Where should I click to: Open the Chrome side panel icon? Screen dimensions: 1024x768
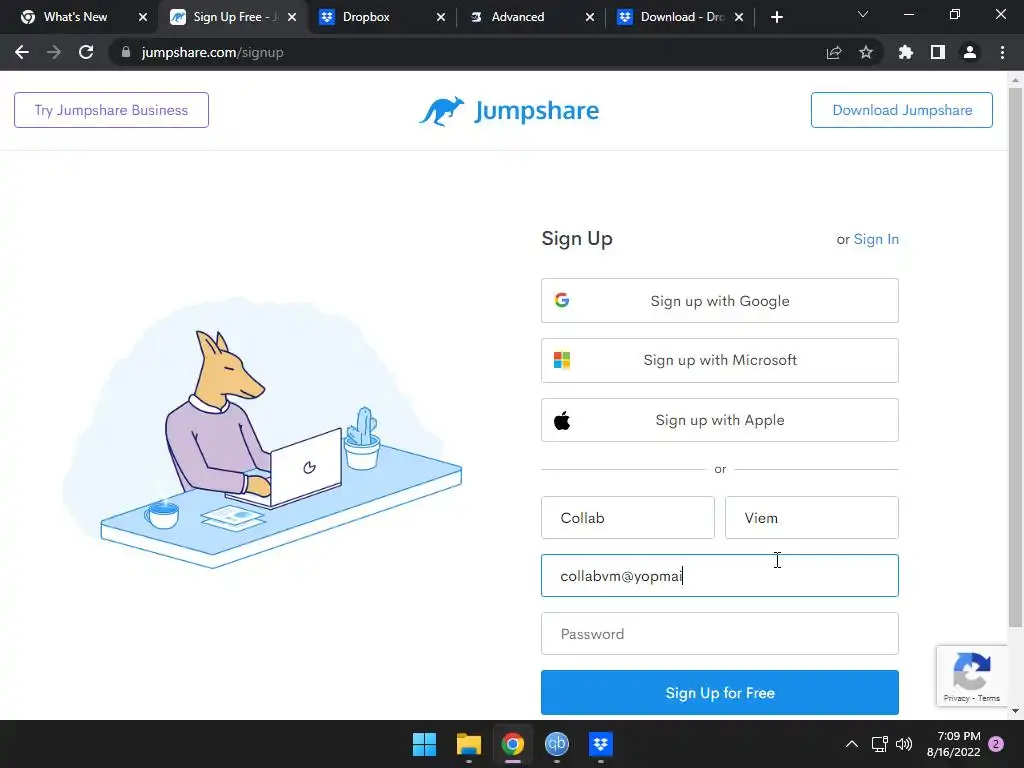coord(938,52)
